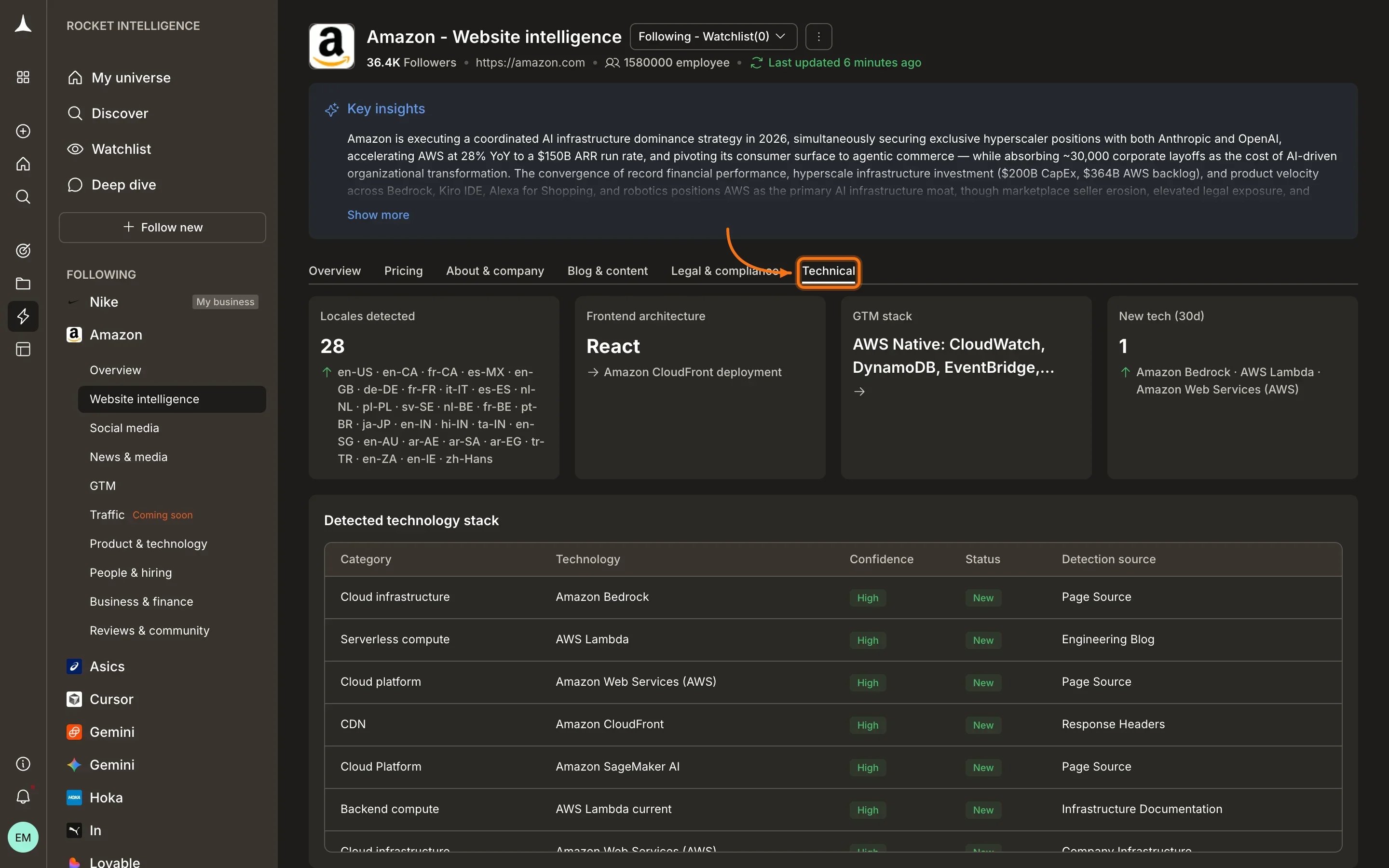Viewport: 1389px width, 868px height.
Task: Click the Detection source column header
Action: [x=1108, y=559]
